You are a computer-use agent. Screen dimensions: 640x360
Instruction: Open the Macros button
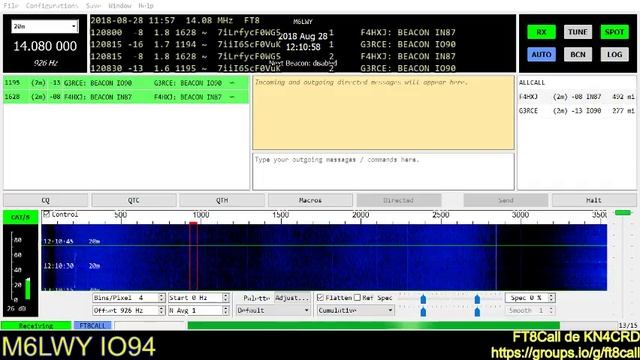click(x=310, y=200)
